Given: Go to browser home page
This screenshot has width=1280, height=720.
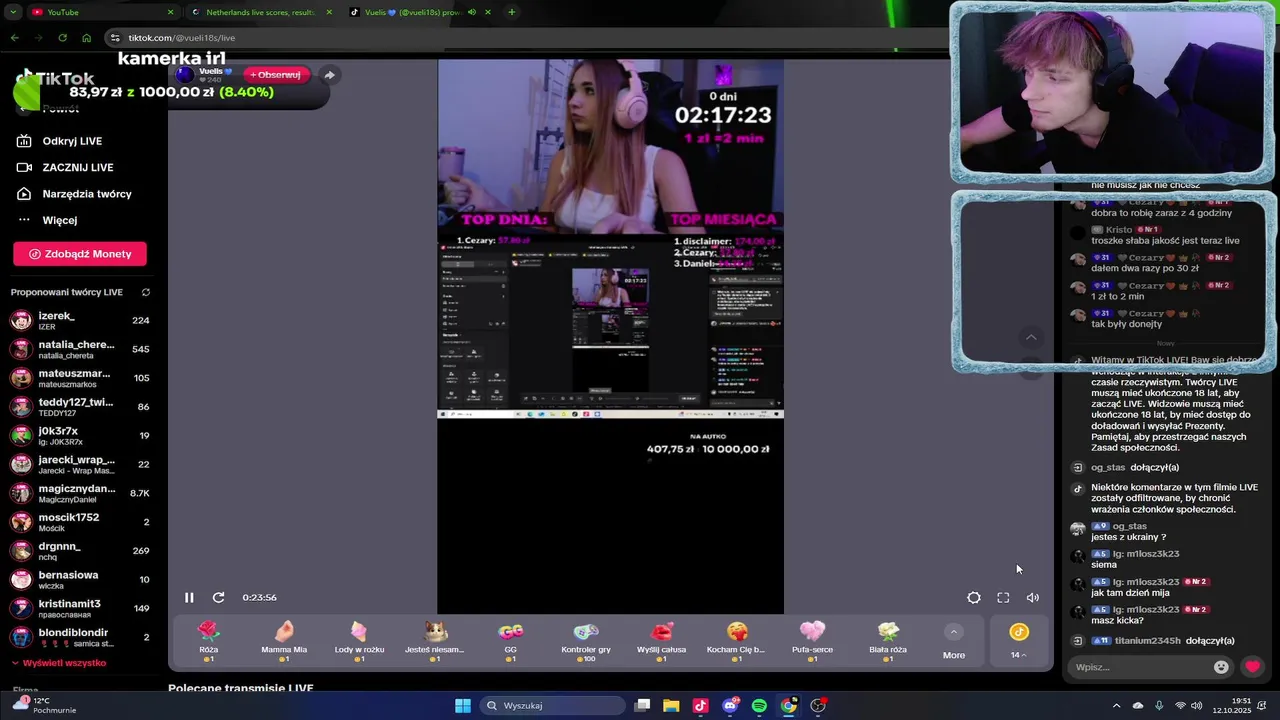Looking at the screenshot, I should click(x=86, y=38).
